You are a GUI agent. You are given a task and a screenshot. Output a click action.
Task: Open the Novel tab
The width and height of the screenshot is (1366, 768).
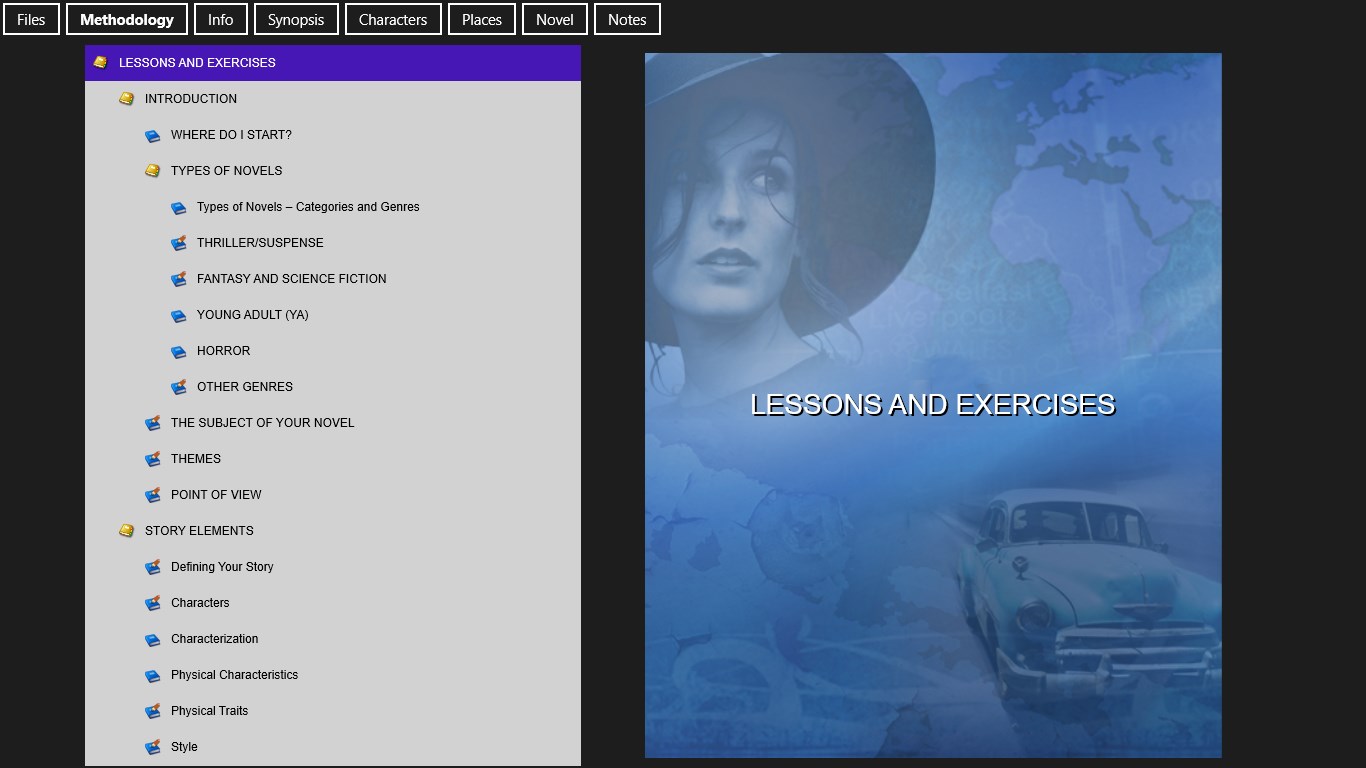pyautogui.click(x=554, y=19)
